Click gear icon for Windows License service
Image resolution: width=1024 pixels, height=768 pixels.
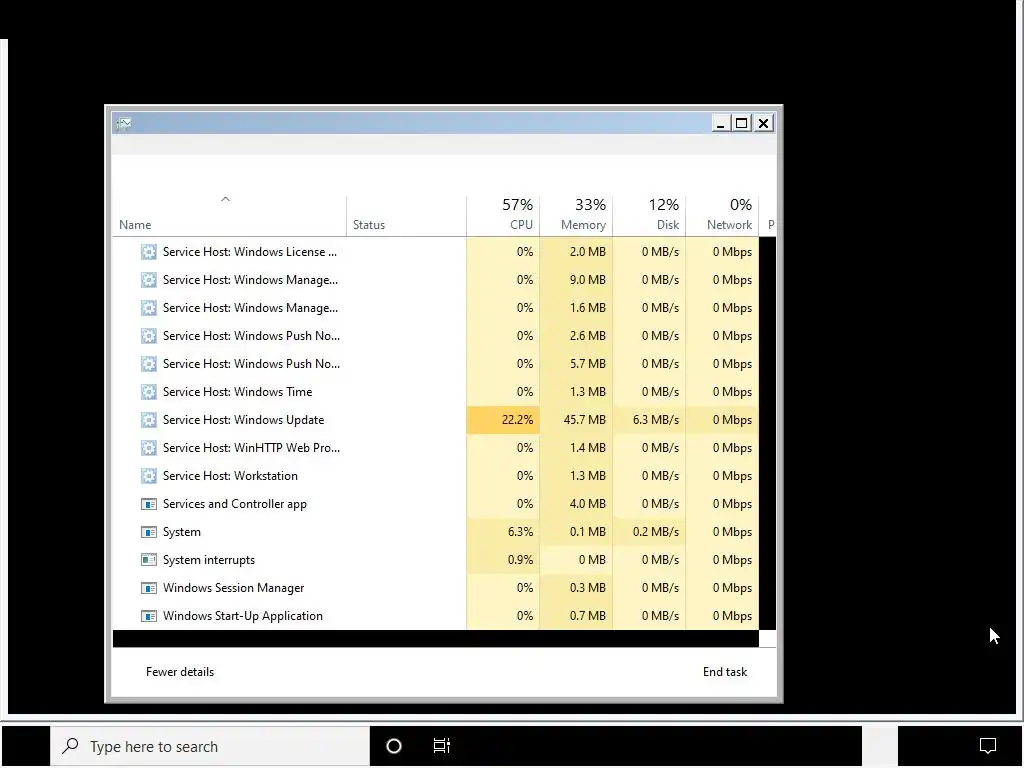click(x=149, y=252)
